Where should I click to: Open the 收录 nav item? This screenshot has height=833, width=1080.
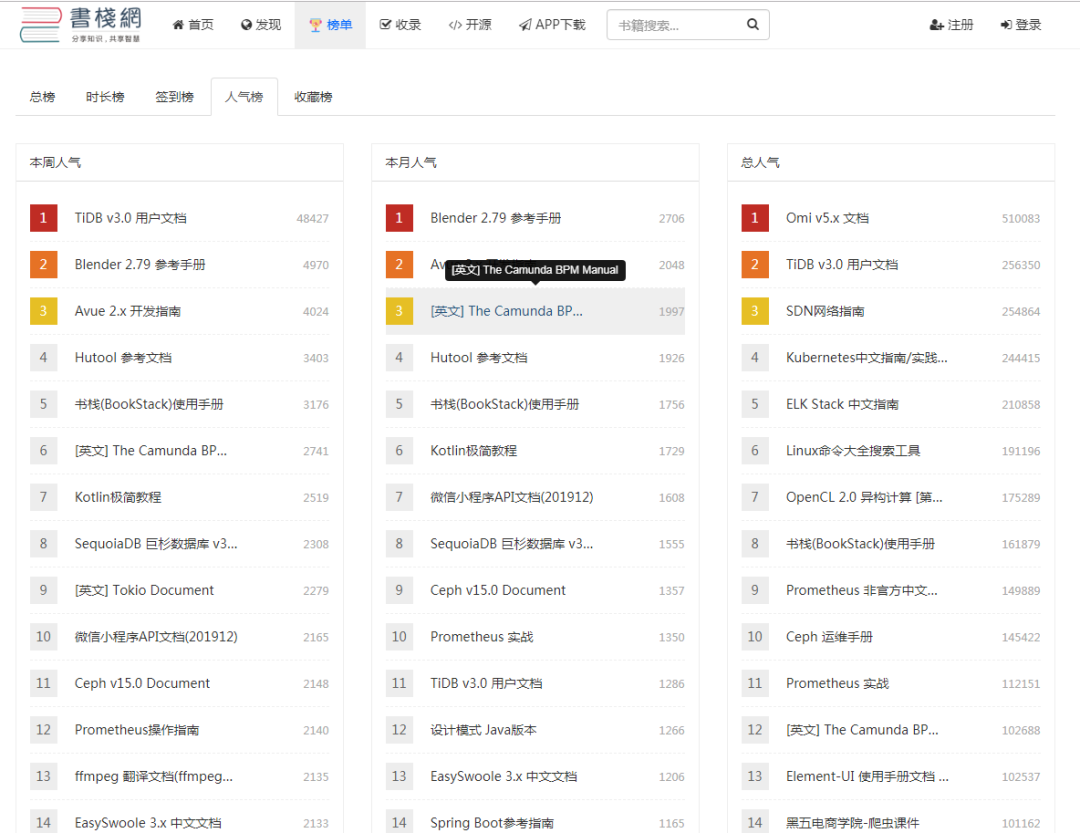pyautogui.click(x=400, y=25)
